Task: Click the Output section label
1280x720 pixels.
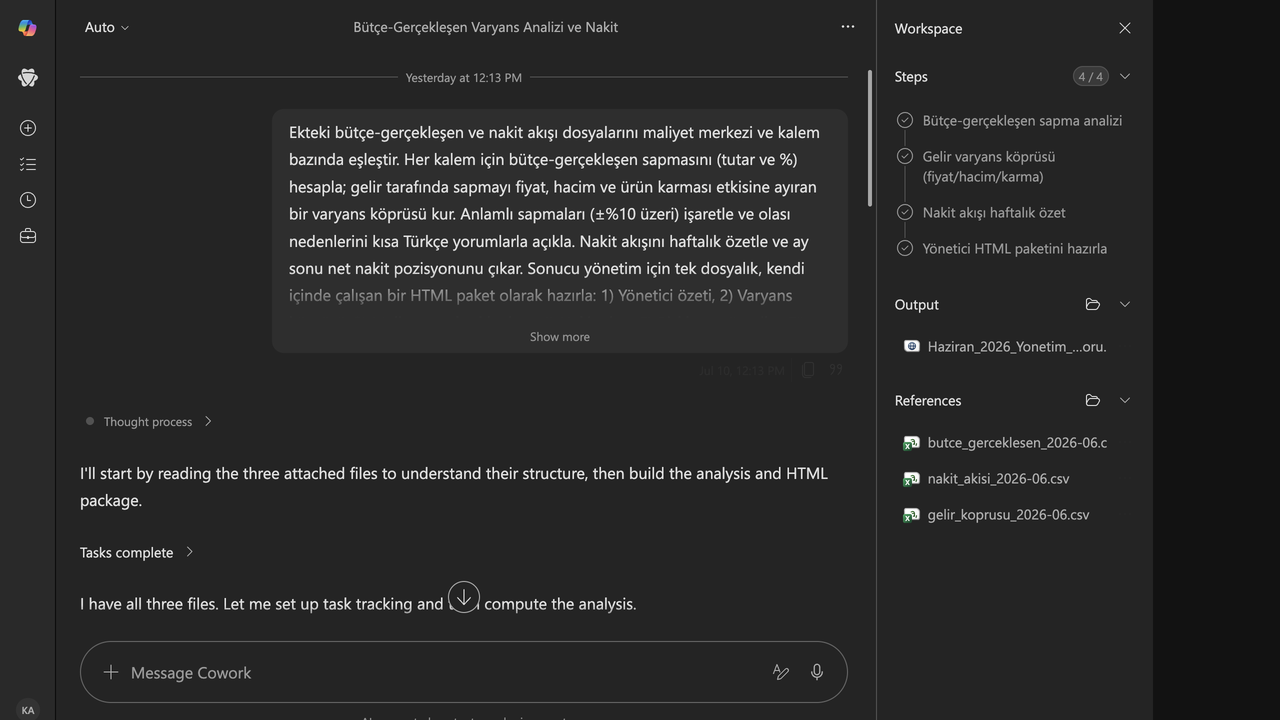Action: point(916,304)
